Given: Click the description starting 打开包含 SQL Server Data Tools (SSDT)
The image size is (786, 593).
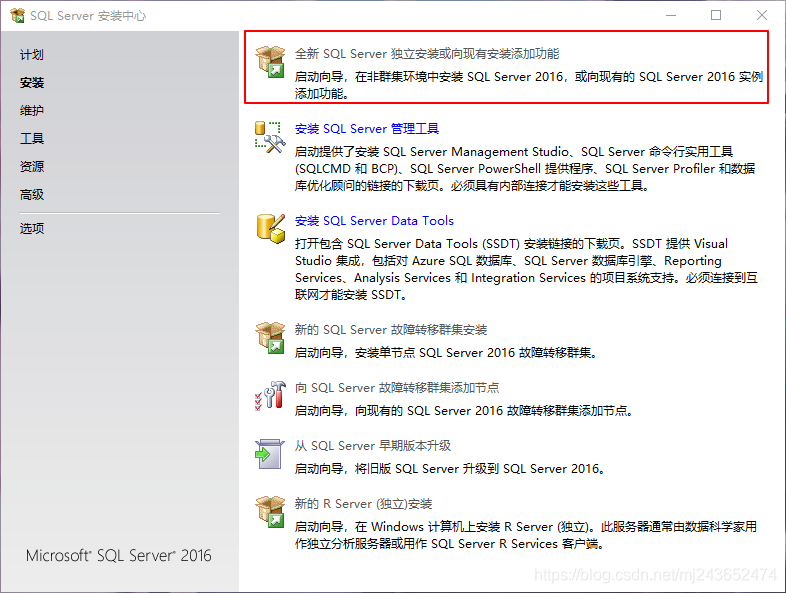Looking at the screenshot, I should coord(526,269).
